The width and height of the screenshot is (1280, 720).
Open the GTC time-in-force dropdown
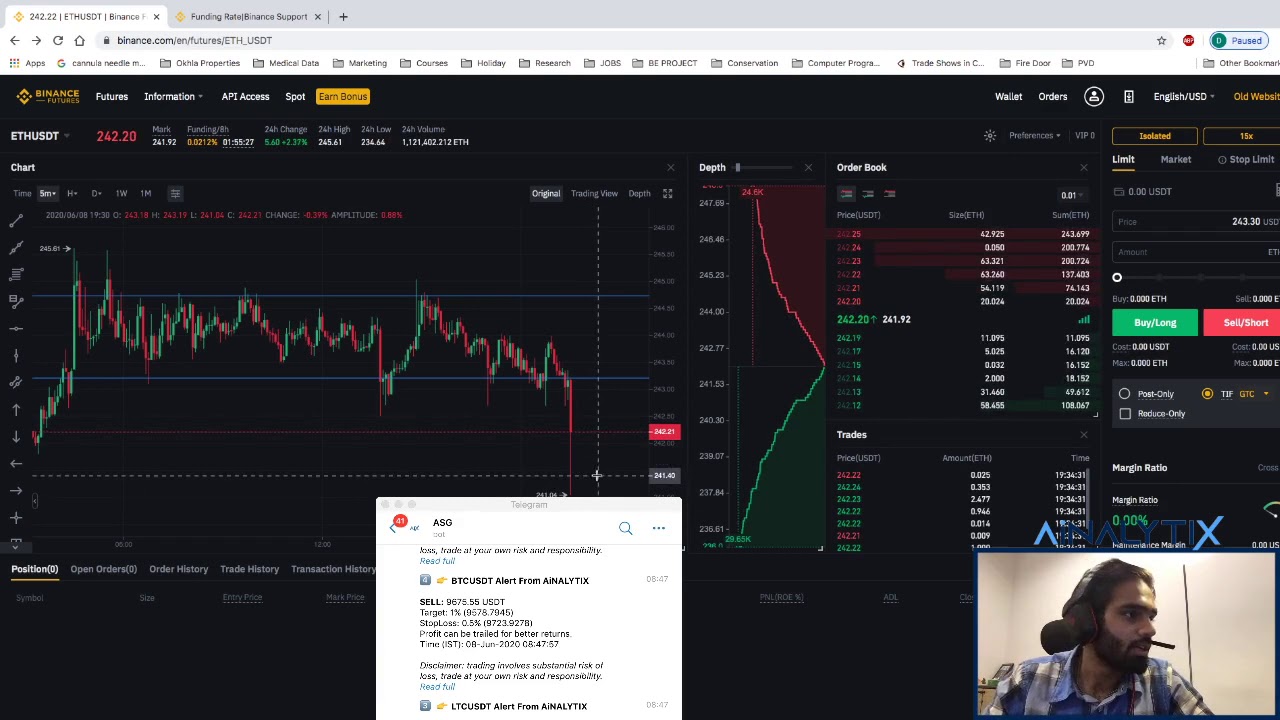(1253, 394)
